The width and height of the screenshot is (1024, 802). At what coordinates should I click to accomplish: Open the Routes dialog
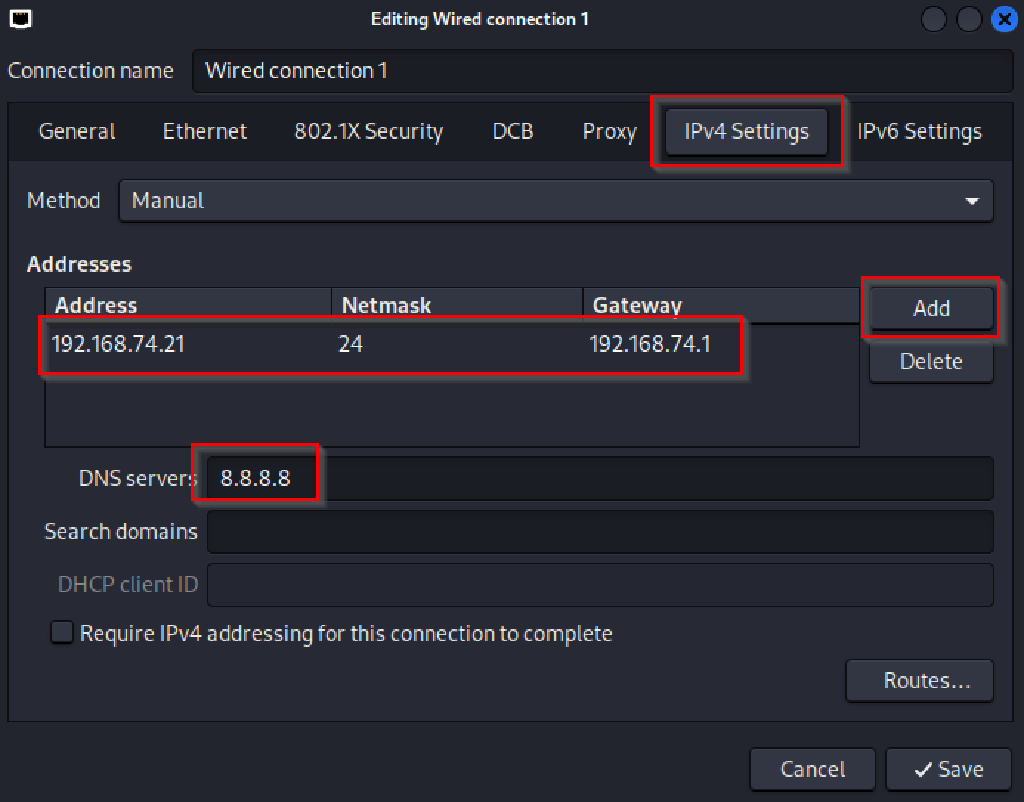pos(918,680)
